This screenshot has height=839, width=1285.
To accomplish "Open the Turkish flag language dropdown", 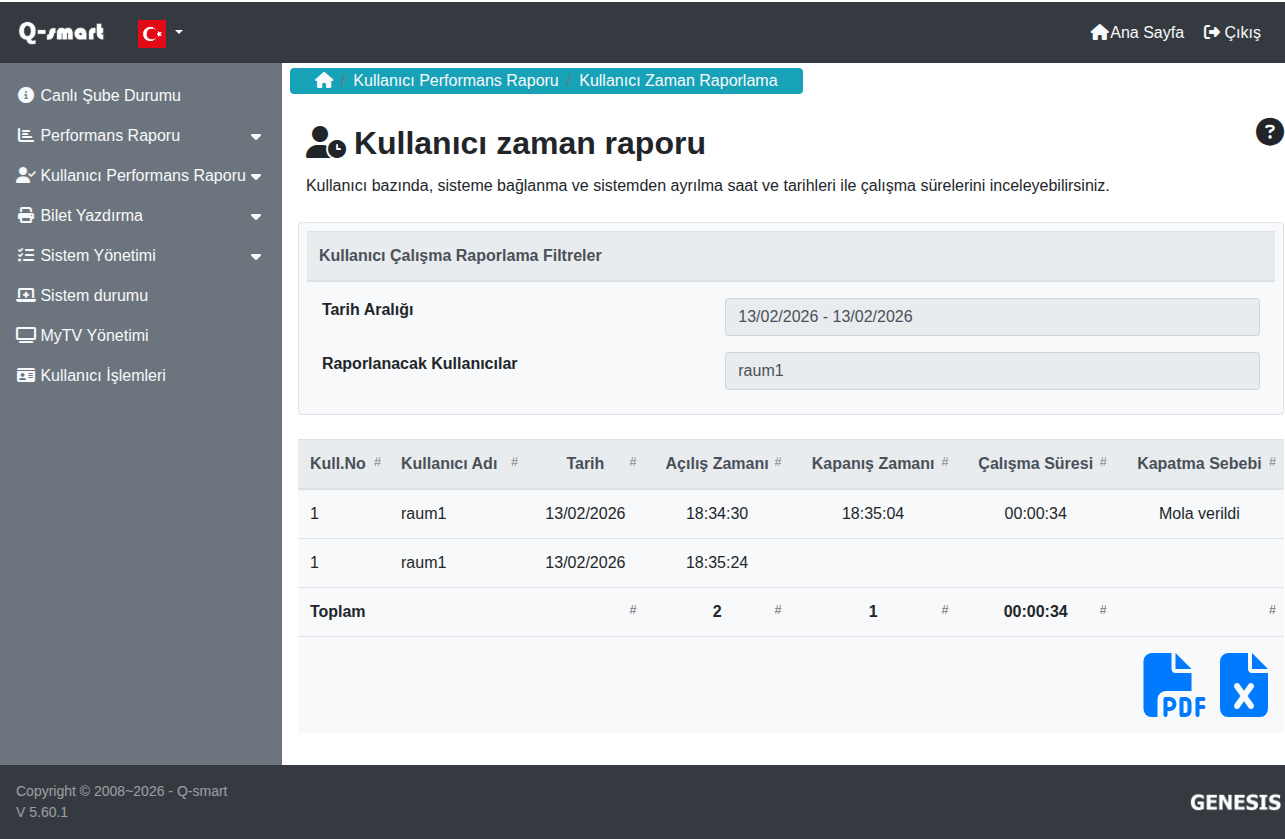I will click(160, 33).
